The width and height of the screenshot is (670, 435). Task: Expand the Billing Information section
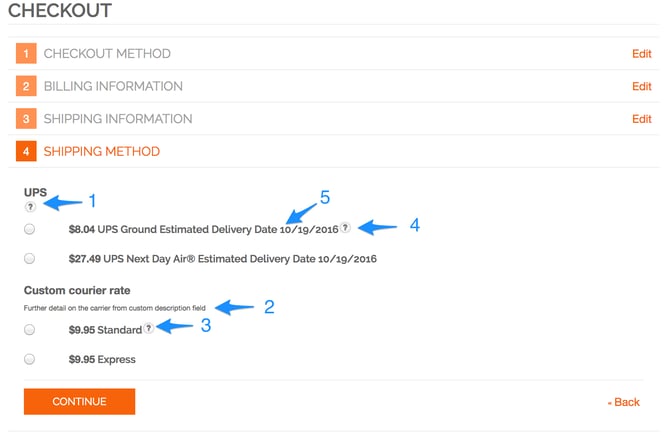coord(113,87)
